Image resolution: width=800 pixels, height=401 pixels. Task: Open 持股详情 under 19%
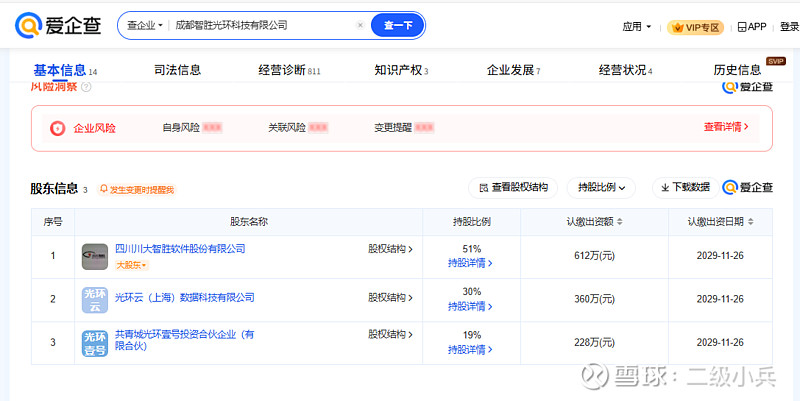click(x=470, y=350)
